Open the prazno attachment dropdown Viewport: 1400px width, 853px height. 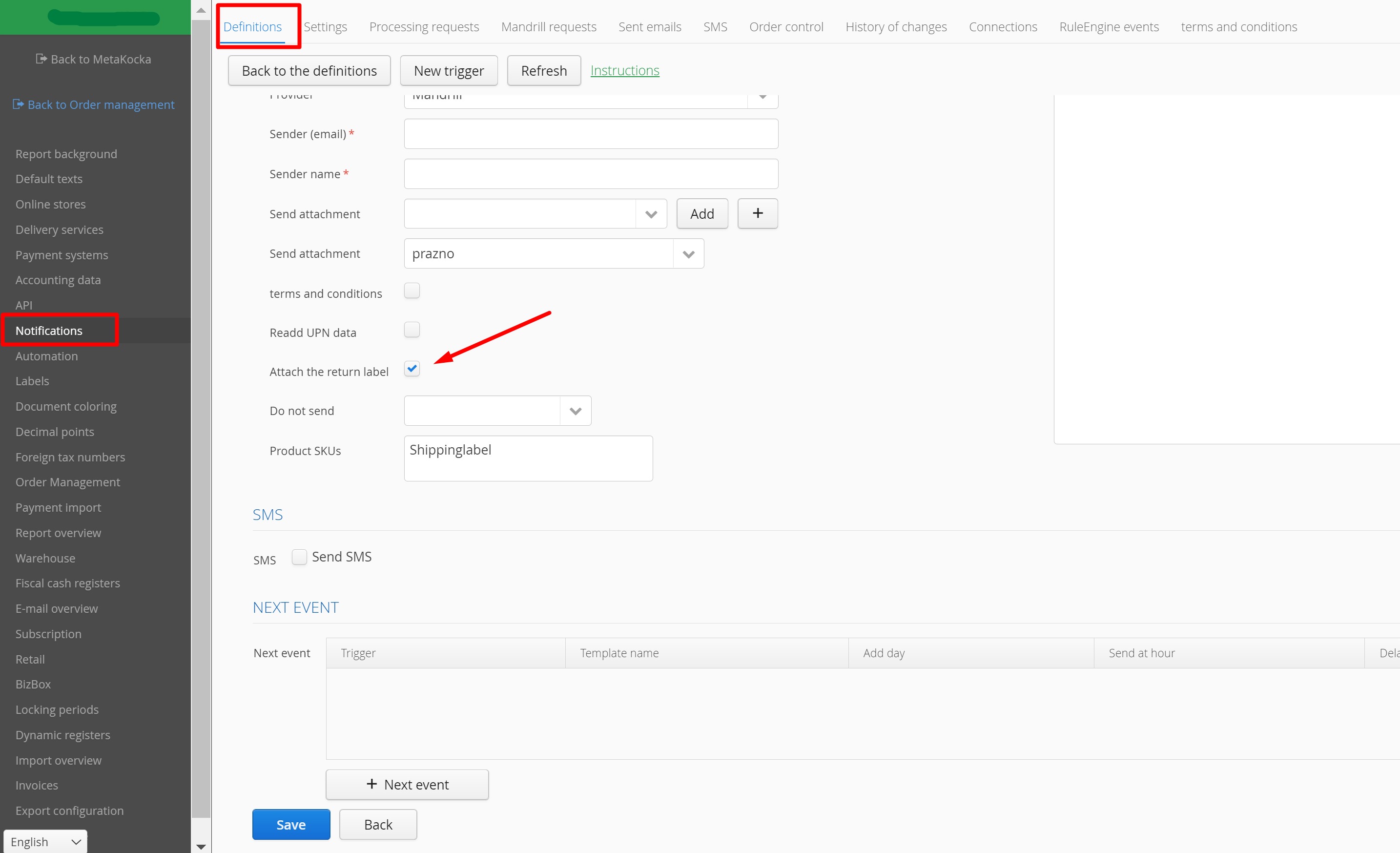[x=688, y=253]
